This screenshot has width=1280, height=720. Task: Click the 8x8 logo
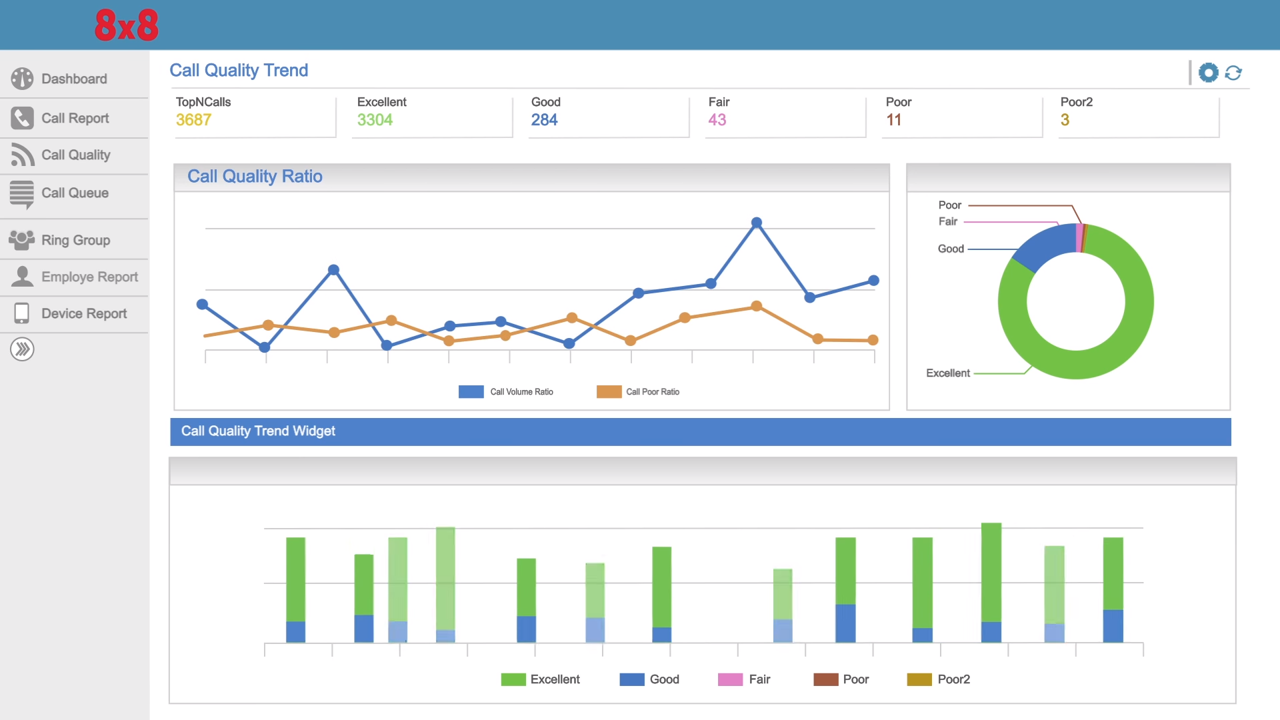127,25
